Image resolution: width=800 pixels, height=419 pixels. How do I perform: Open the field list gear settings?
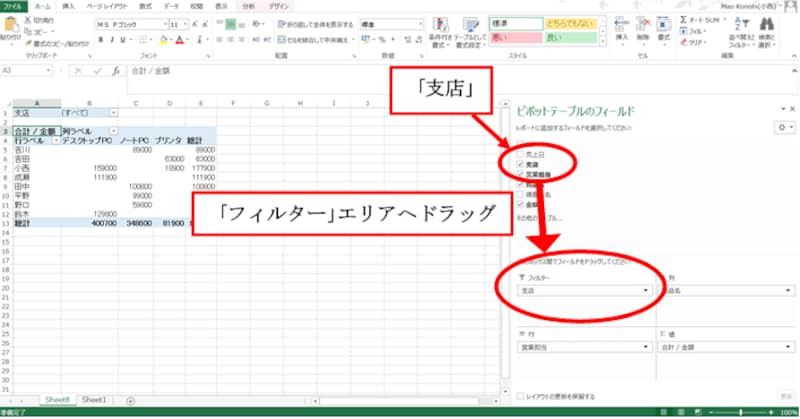pyautogui.click(x=782, y=128)
